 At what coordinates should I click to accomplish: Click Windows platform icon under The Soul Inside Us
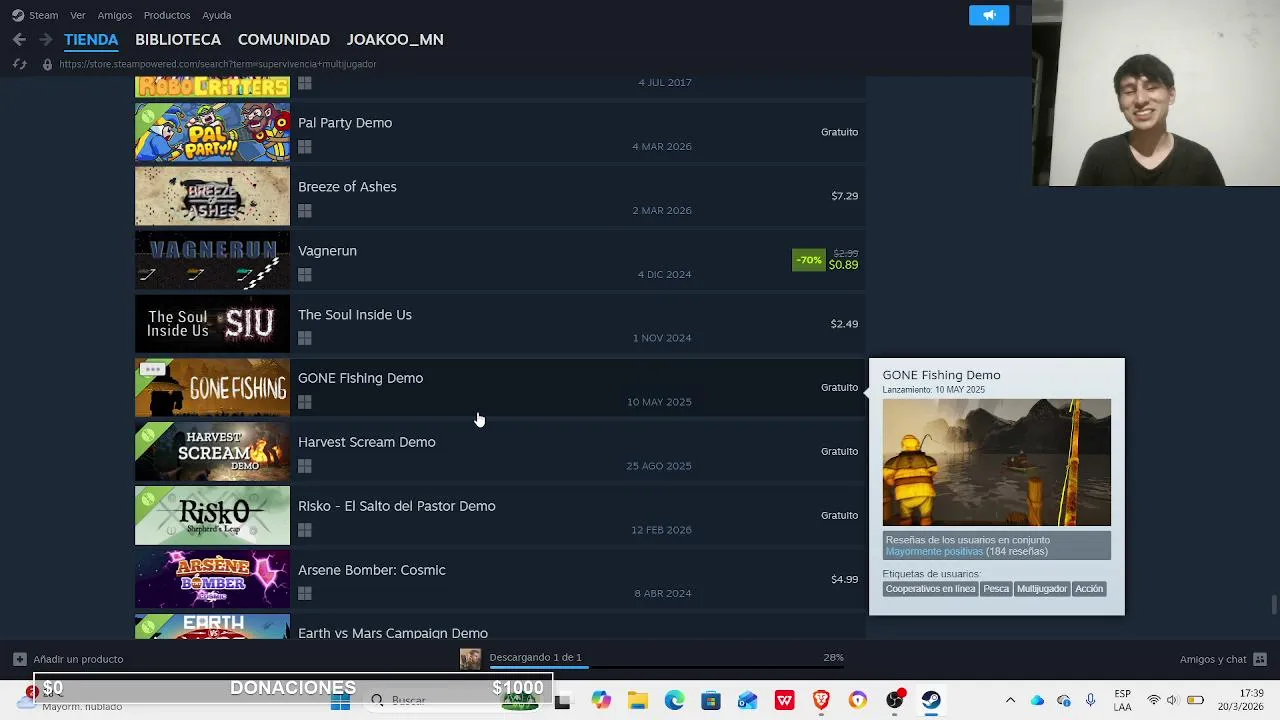click(305, 339)
